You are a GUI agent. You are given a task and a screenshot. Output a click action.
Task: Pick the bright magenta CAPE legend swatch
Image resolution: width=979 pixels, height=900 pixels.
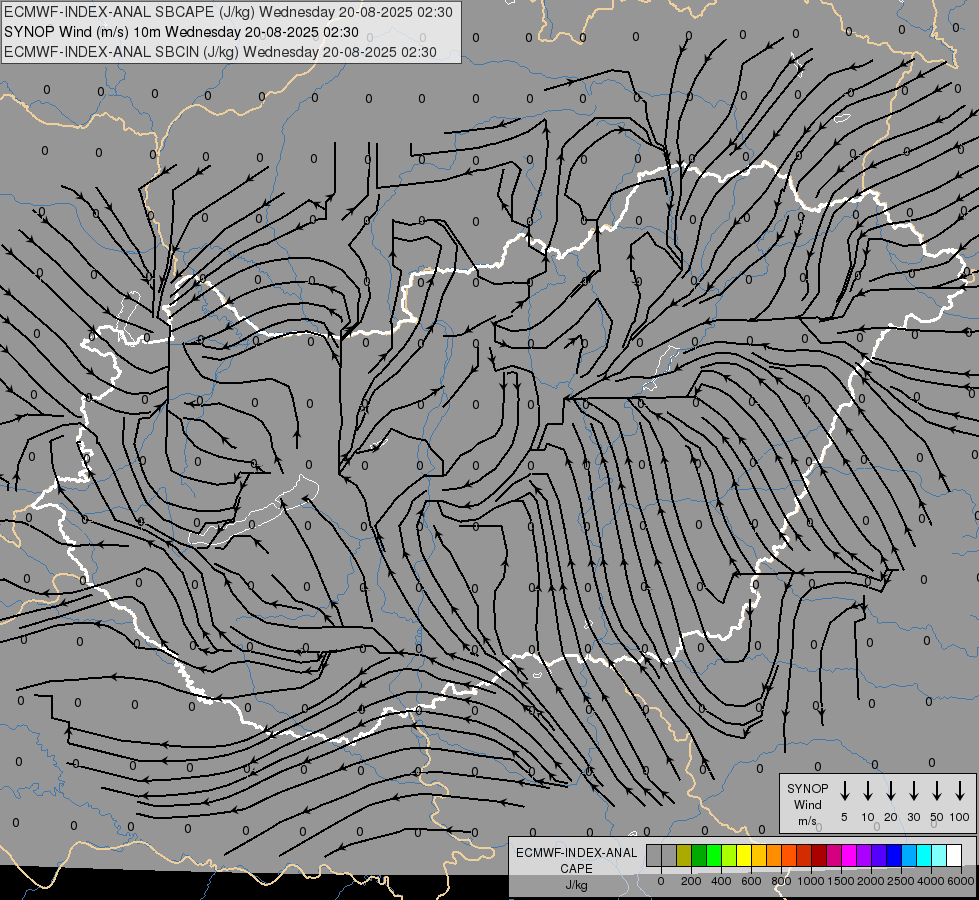tap(850, 855)
